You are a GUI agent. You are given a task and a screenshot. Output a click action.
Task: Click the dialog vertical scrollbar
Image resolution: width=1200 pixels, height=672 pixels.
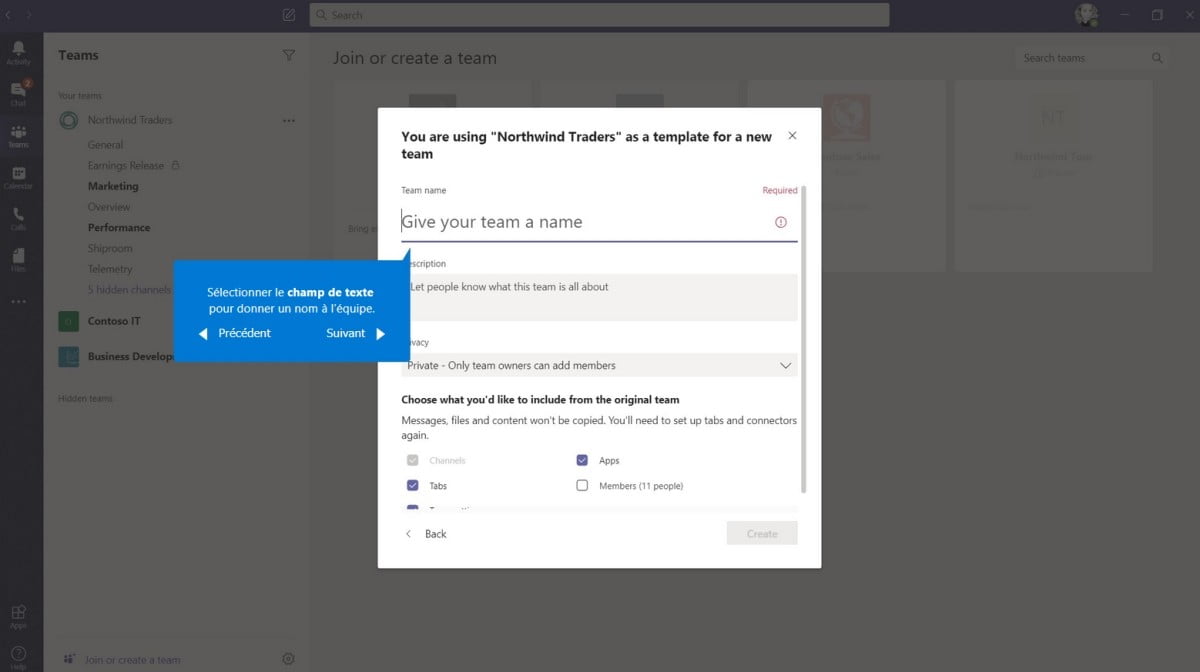(x=804, y=339)
